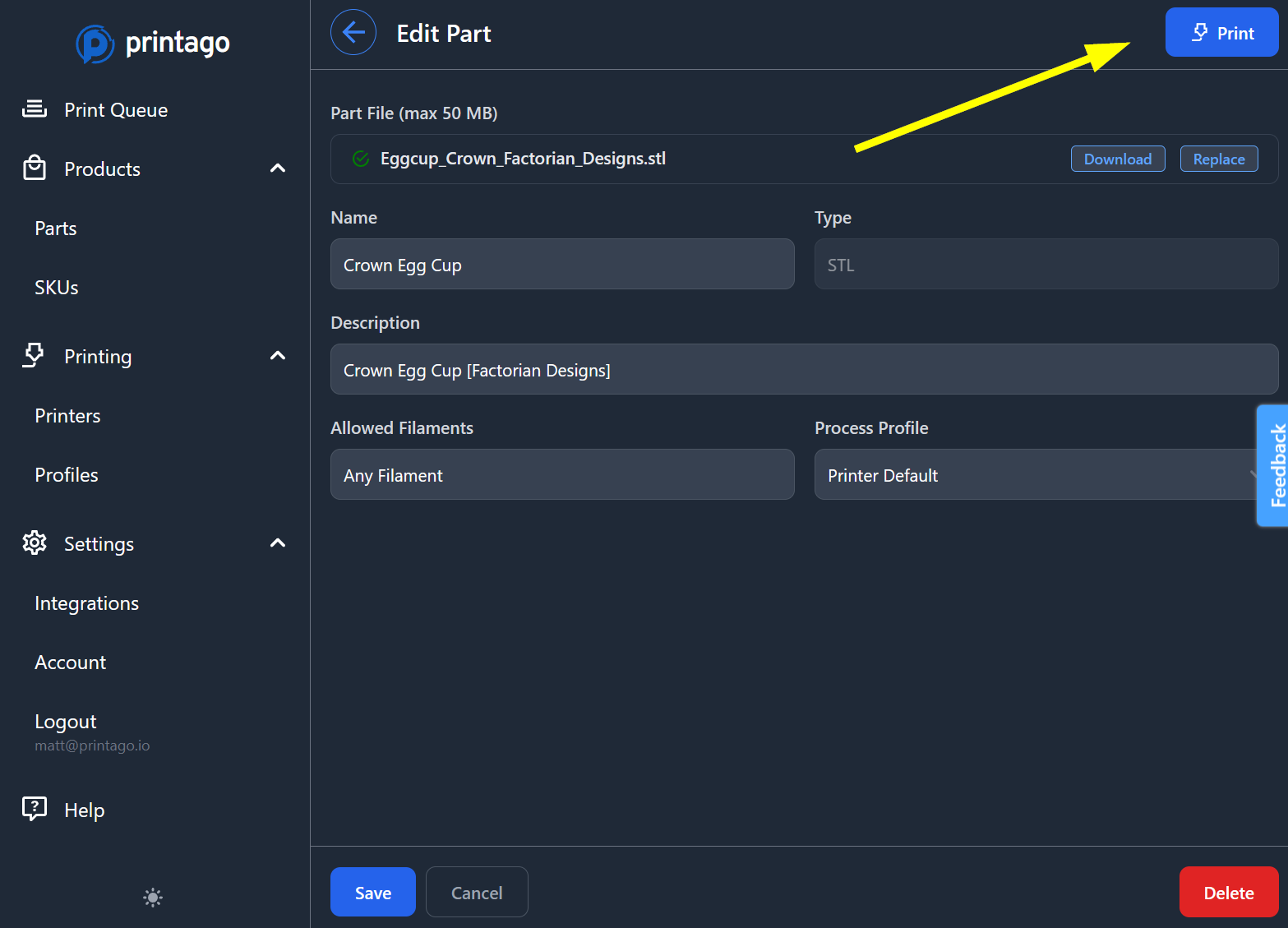Go back using the arrow button

click(x=353, y=32)
